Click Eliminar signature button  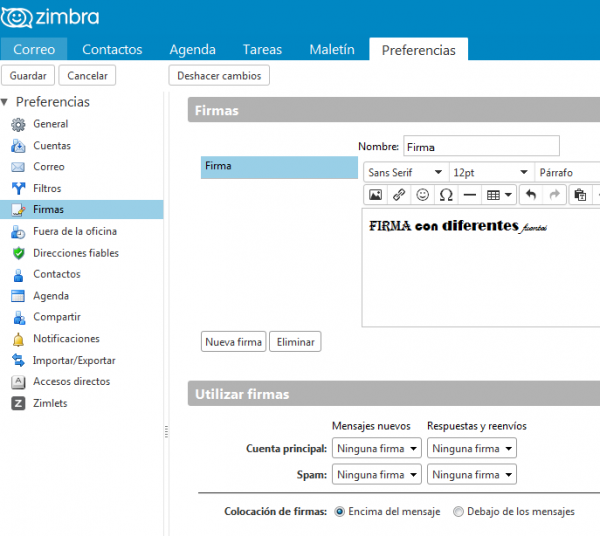[295, 342]
